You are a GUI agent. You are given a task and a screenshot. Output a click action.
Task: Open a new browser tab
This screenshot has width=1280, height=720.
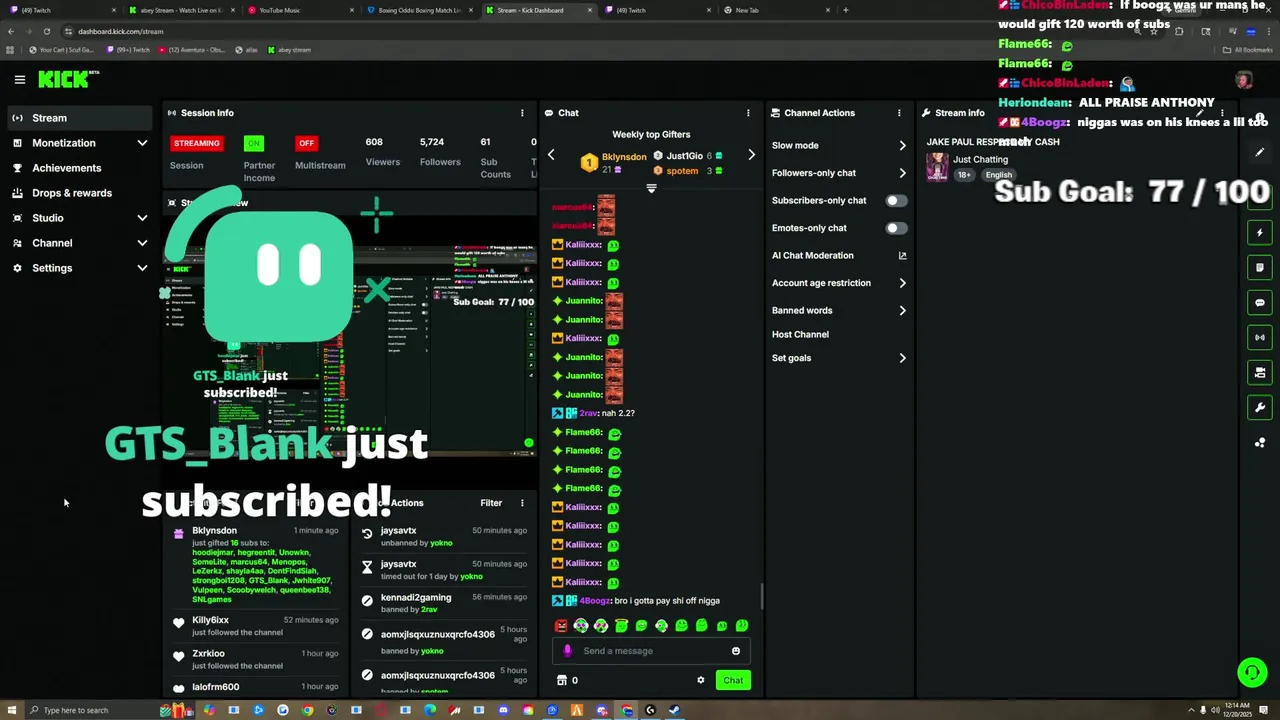point(846,10)
